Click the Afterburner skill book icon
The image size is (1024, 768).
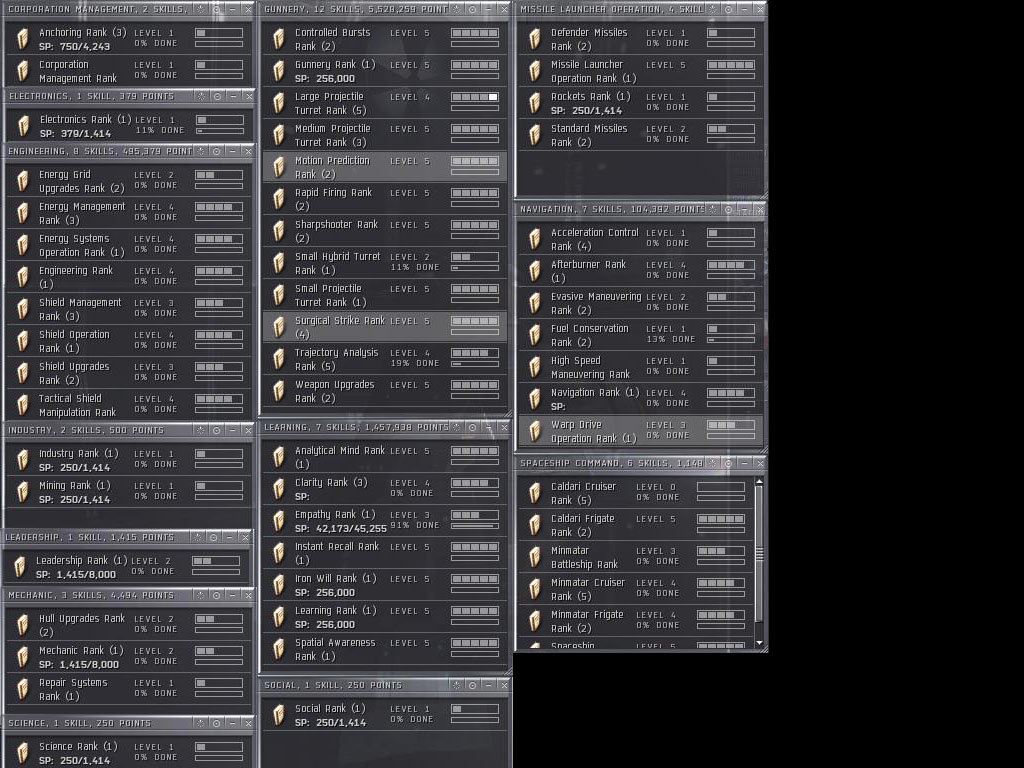coord(535,271)
